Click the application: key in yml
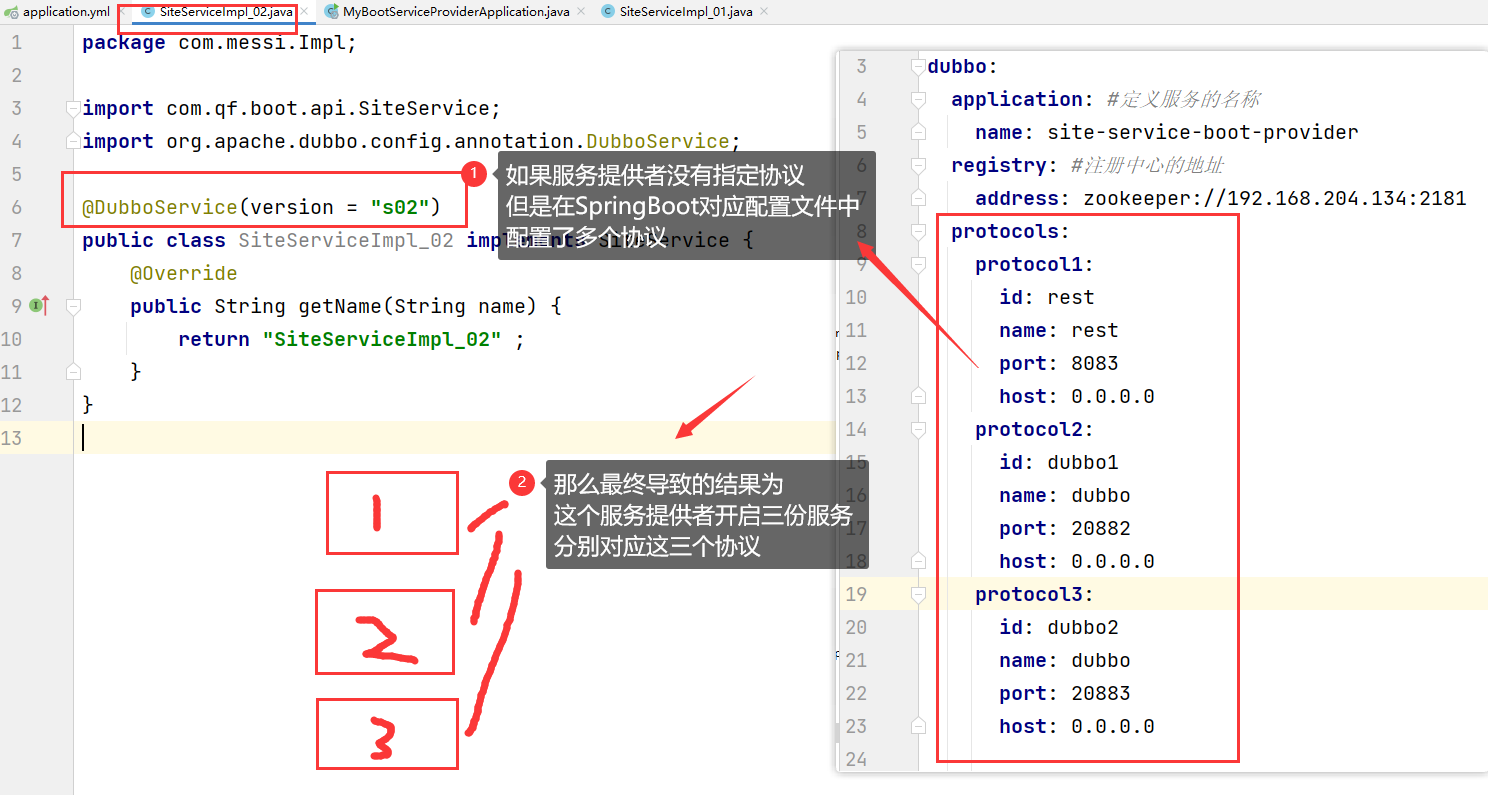Viewport: 1488px width, 795px height. click(1023, 99)
